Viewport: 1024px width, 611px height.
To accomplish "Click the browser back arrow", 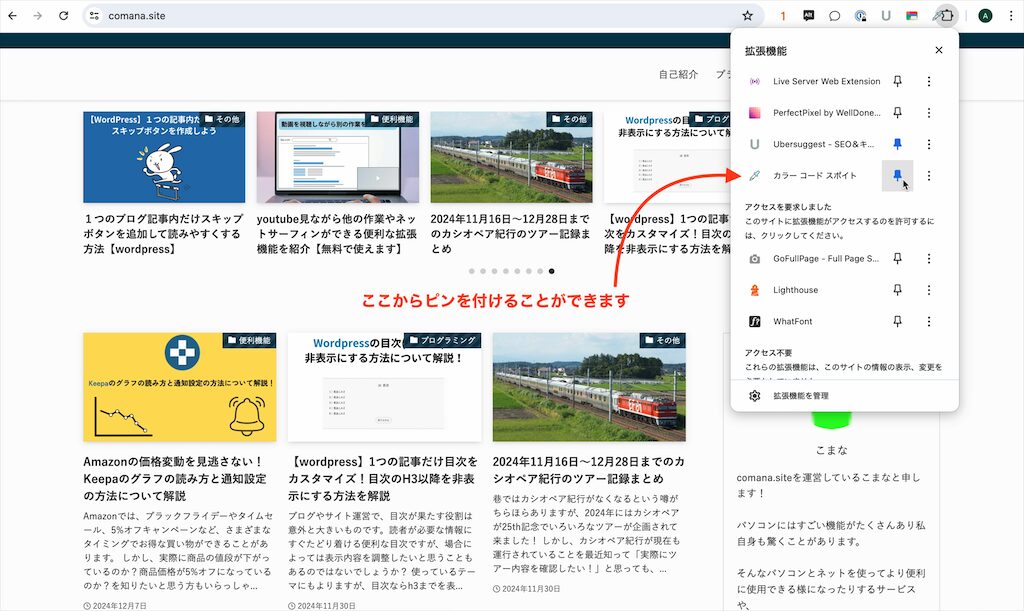I will (x=12, y=16).
